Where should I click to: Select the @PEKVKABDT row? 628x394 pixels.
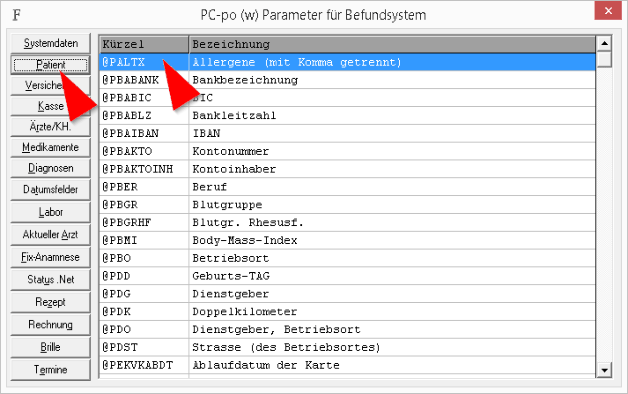click(x=348, y=365)
